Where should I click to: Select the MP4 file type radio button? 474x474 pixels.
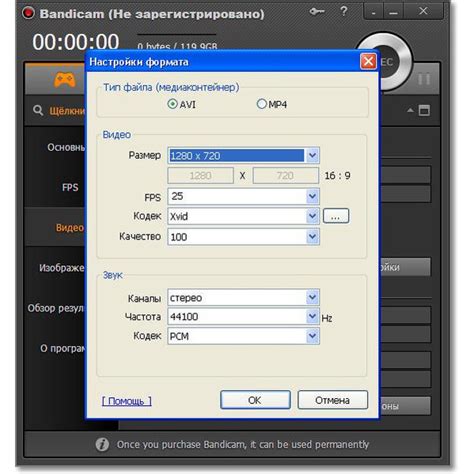[262, 104]
